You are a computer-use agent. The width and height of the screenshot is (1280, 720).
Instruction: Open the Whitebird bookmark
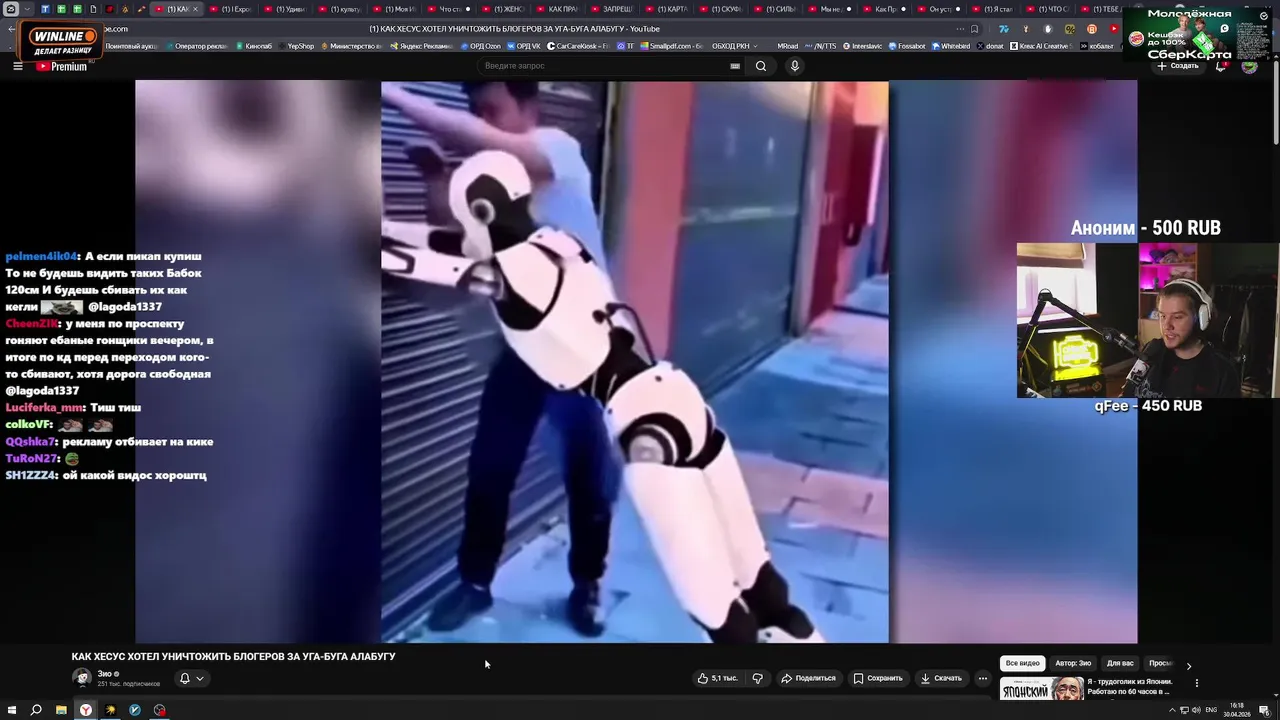pos(951,46)
